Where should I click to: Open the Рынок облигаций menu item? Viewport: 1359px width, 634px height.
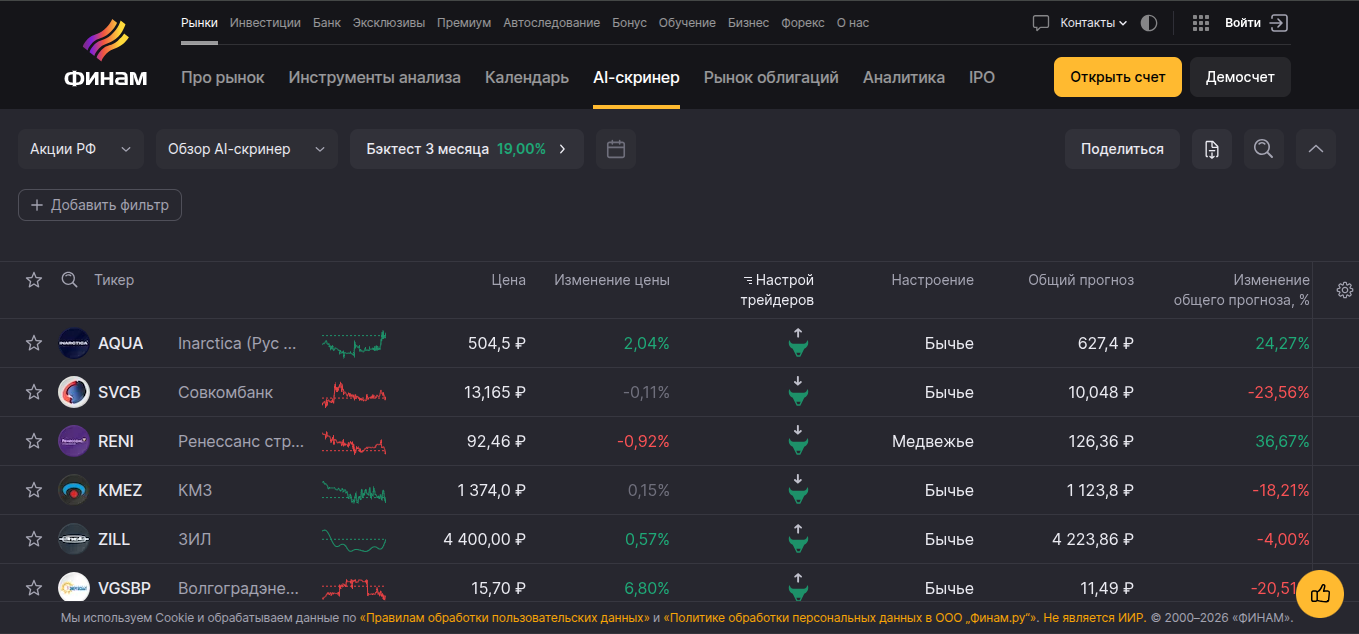(771, 77)
